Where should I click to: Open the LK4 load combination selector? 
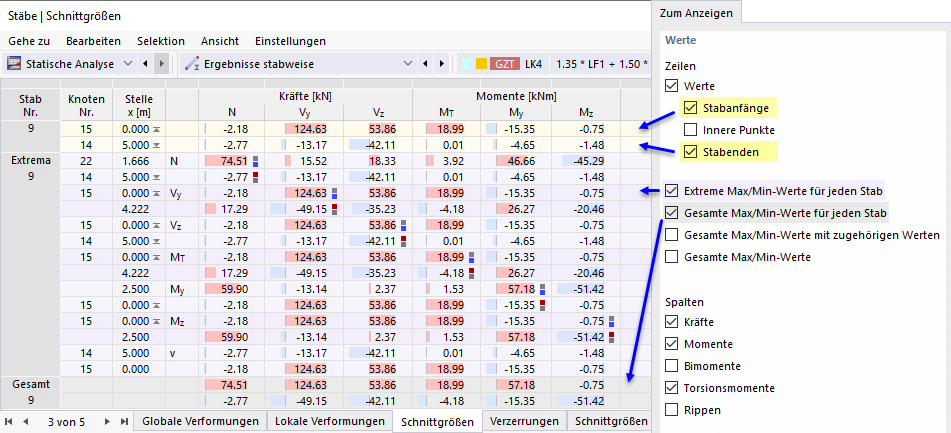click(x=534, y=64)
